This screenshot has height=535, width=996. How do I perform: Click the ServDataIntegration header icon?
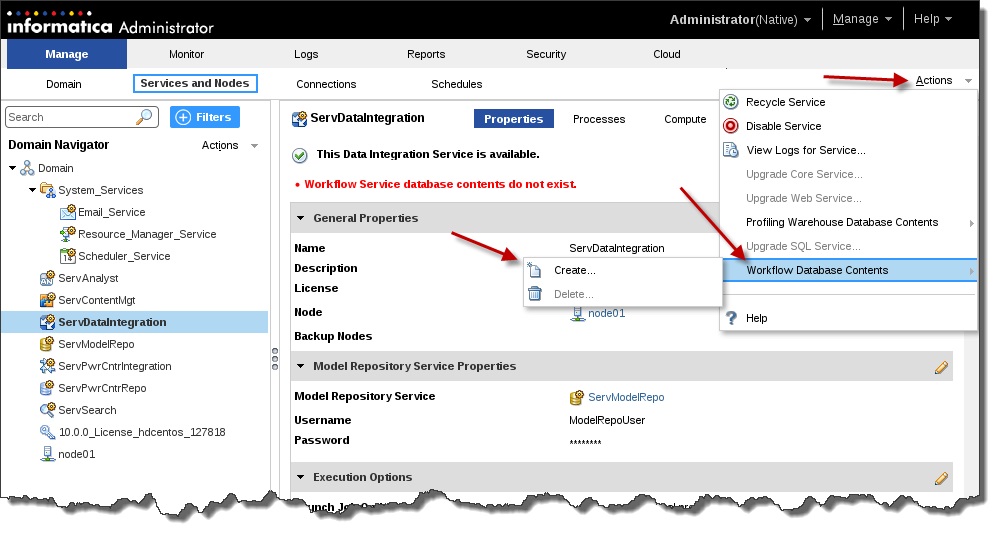(x=299, y=119)
